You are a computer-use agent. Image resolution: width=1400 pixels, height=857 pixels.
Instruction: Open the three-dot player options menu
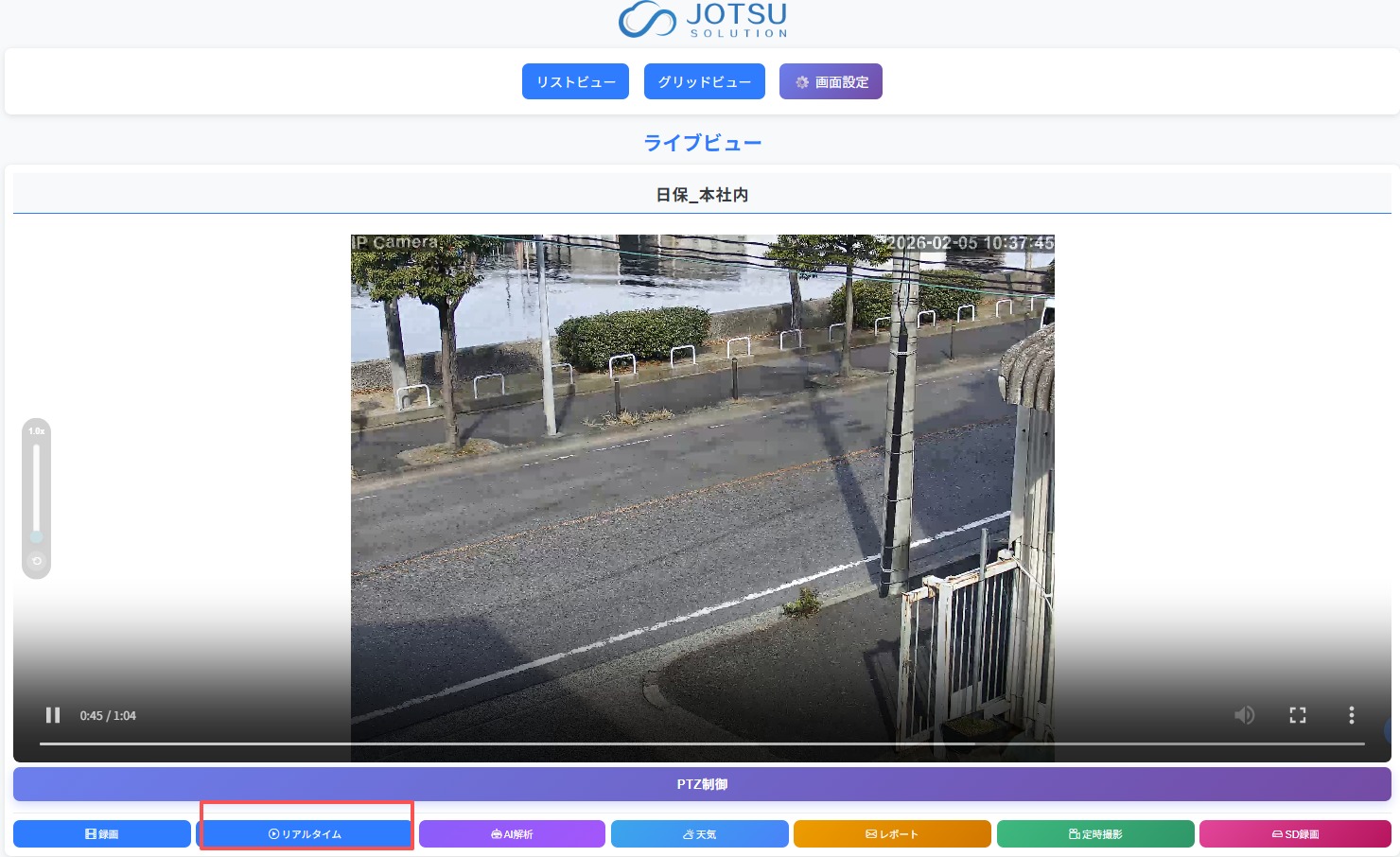coord(1351,715)
